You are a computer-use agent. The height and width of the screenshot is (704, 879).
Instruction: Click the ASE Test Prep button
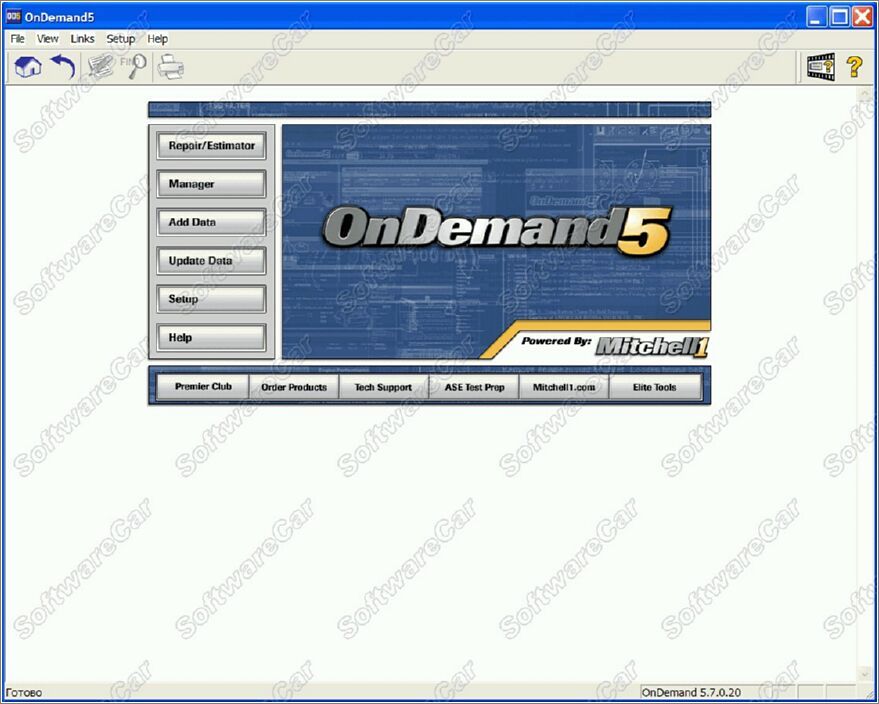coord(474,387)
